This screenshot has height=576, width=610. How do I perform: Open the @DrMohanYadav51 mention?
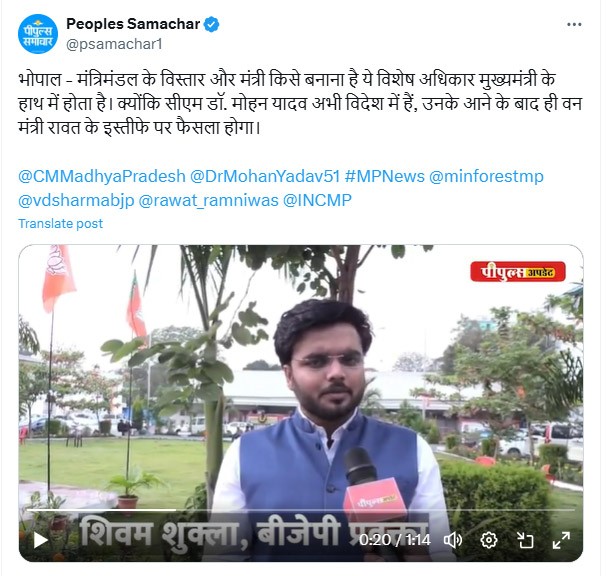(265, 176)
